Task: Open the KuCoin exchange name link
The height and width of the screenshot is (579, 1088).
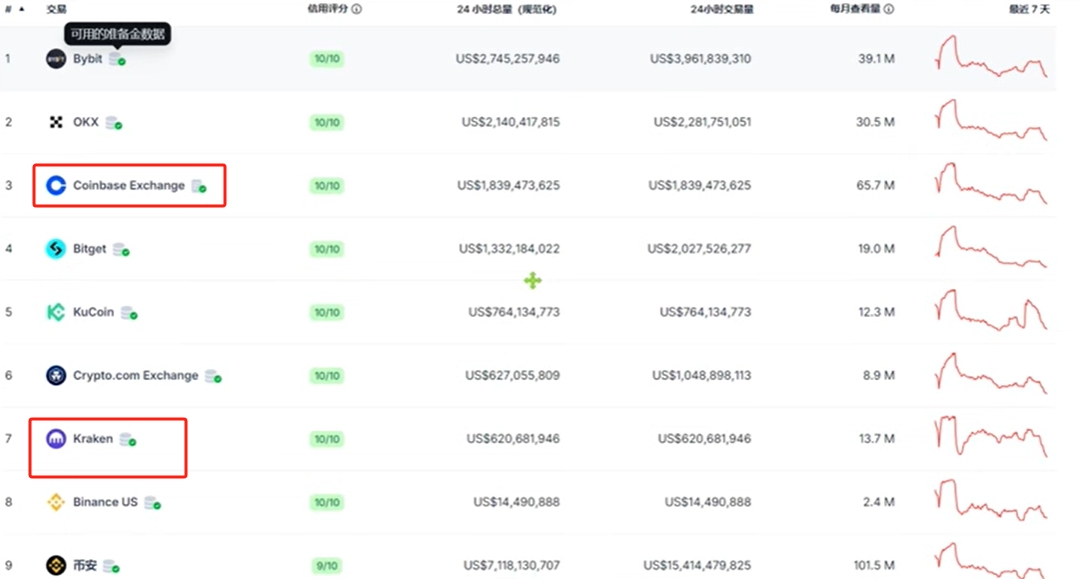Action: [x=94, y=312]
